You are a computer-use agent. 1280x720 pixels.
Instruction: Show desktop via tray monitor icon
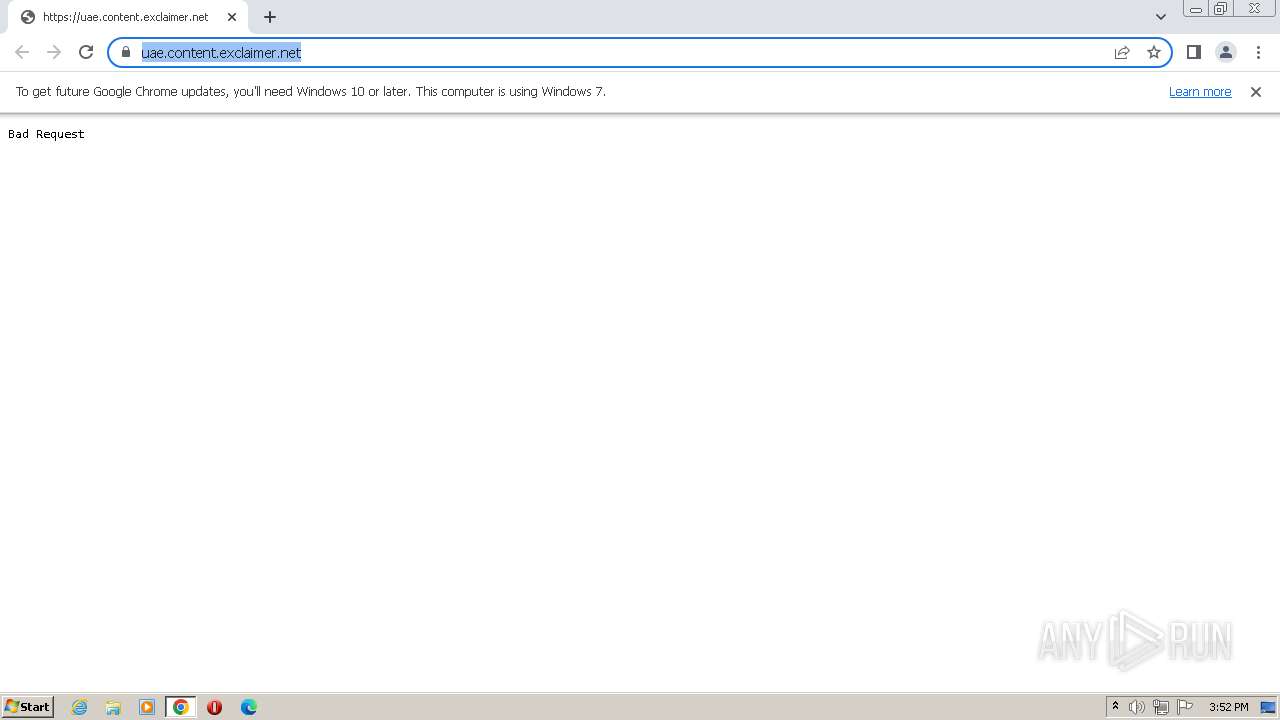[x=1268, y=707]
